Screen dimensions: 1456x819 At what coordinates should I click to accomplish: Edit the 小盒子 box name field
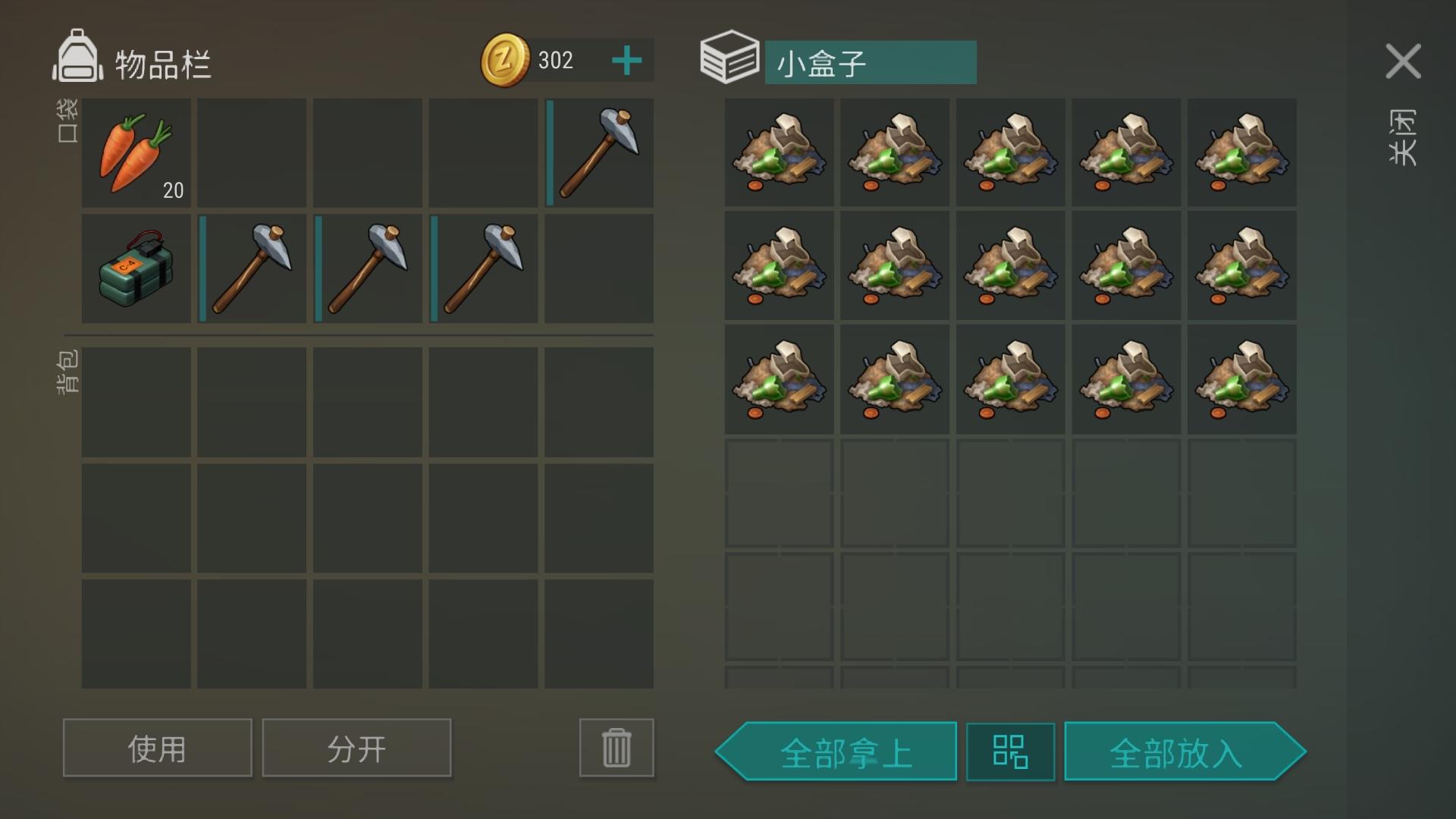point(871,62)
